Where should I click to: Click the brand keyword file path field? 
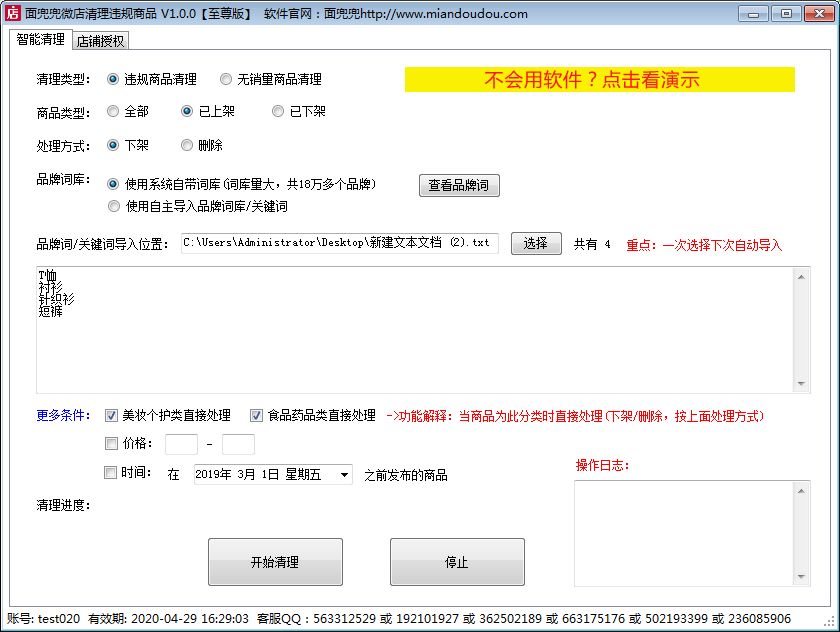(340, 242)
